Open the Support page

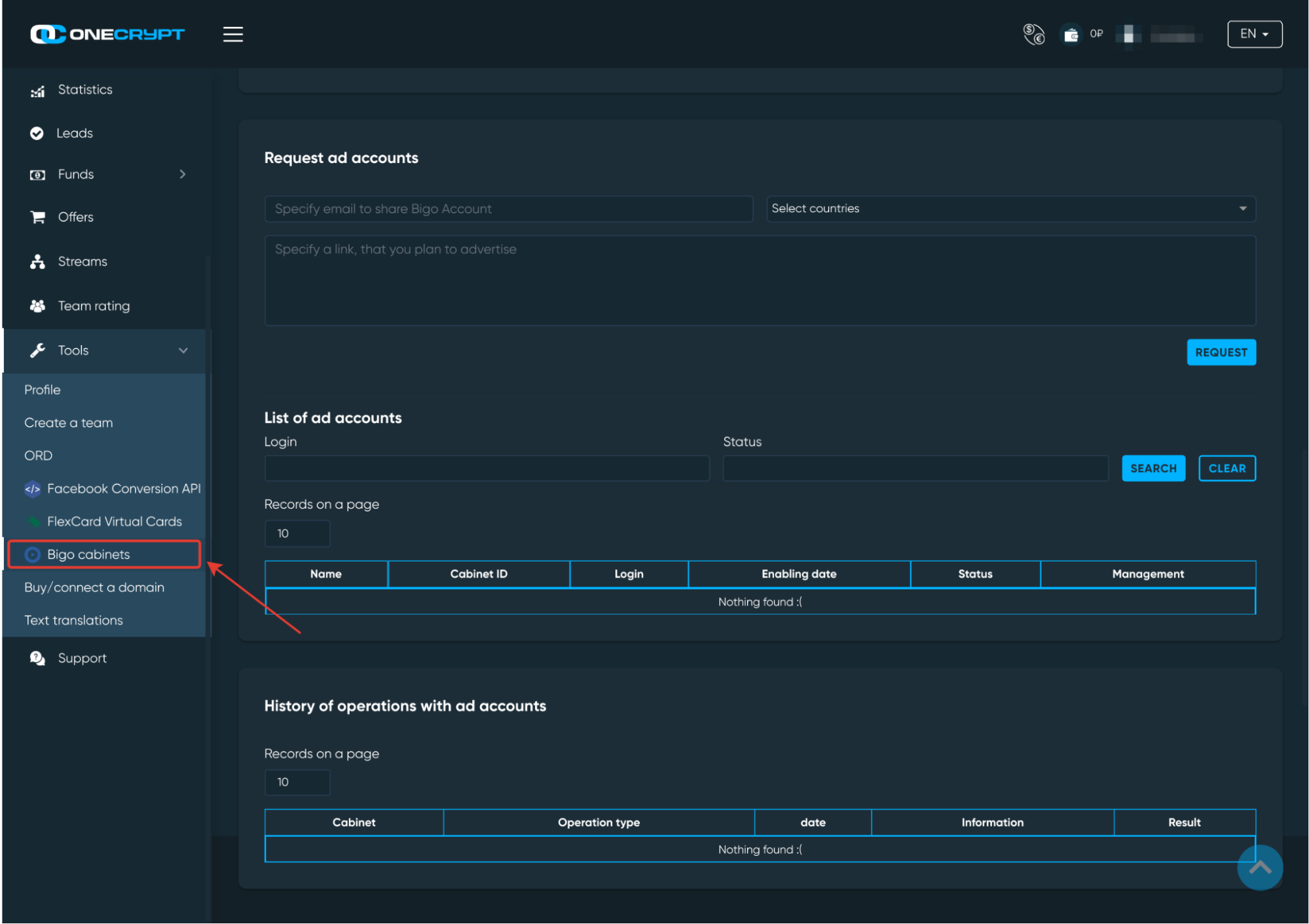click(x=82, y=659)
